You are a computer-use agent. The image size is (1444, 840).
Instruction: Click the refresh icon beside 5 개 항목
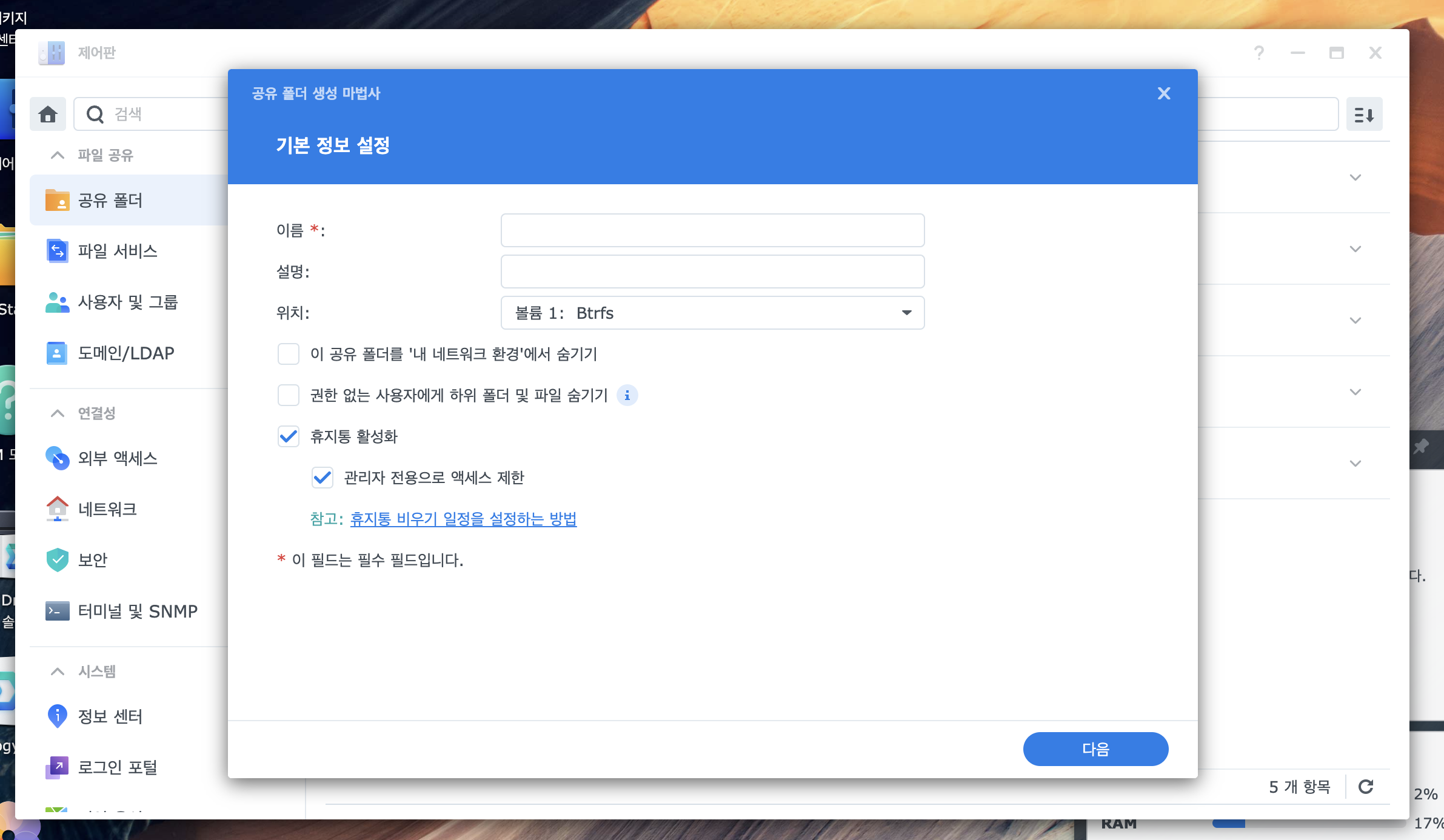tap(1366, 787)
